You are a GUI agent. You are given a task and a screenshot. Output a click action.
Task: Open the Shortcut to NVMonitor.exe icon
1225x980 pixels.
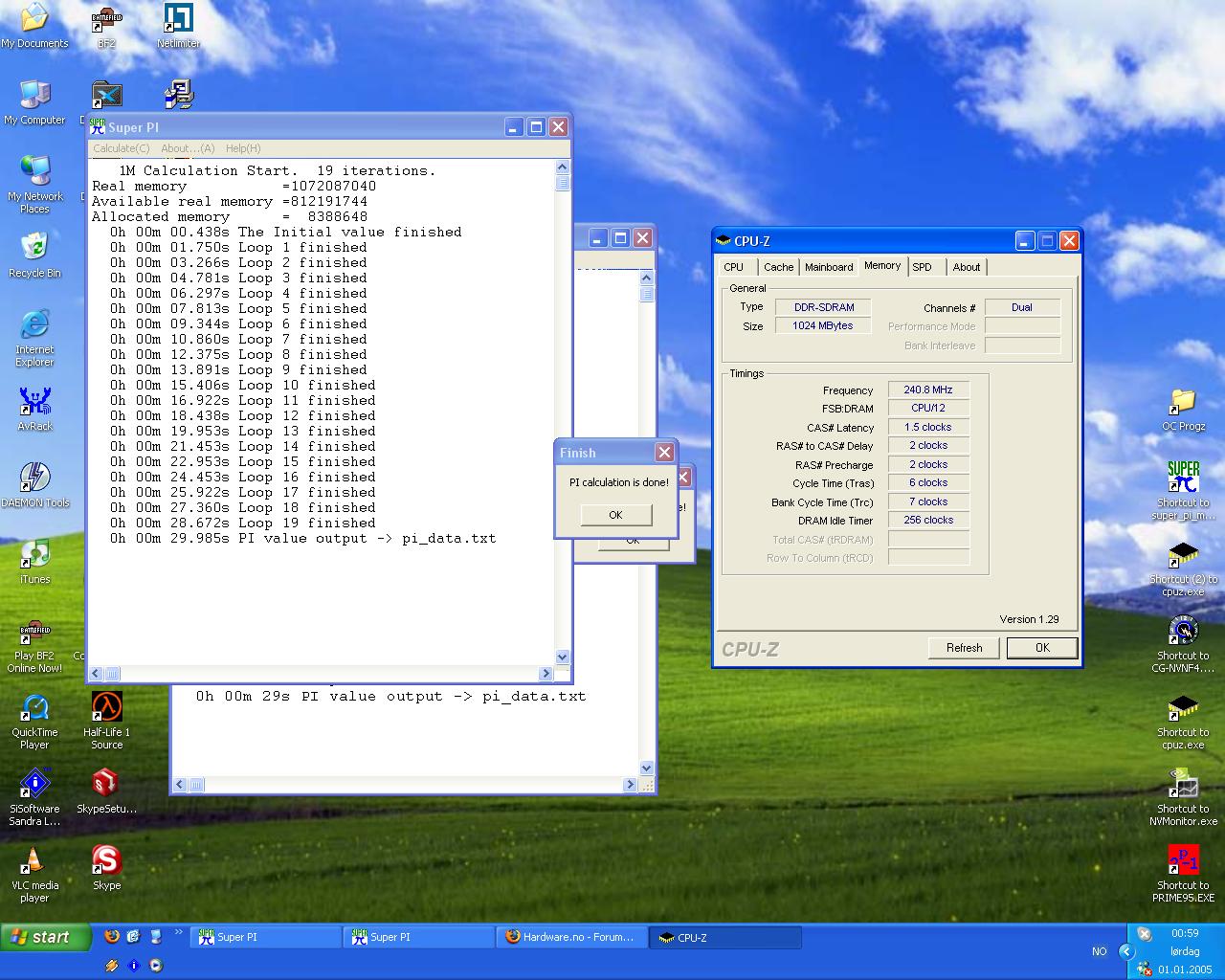(x=1184, y=797)
